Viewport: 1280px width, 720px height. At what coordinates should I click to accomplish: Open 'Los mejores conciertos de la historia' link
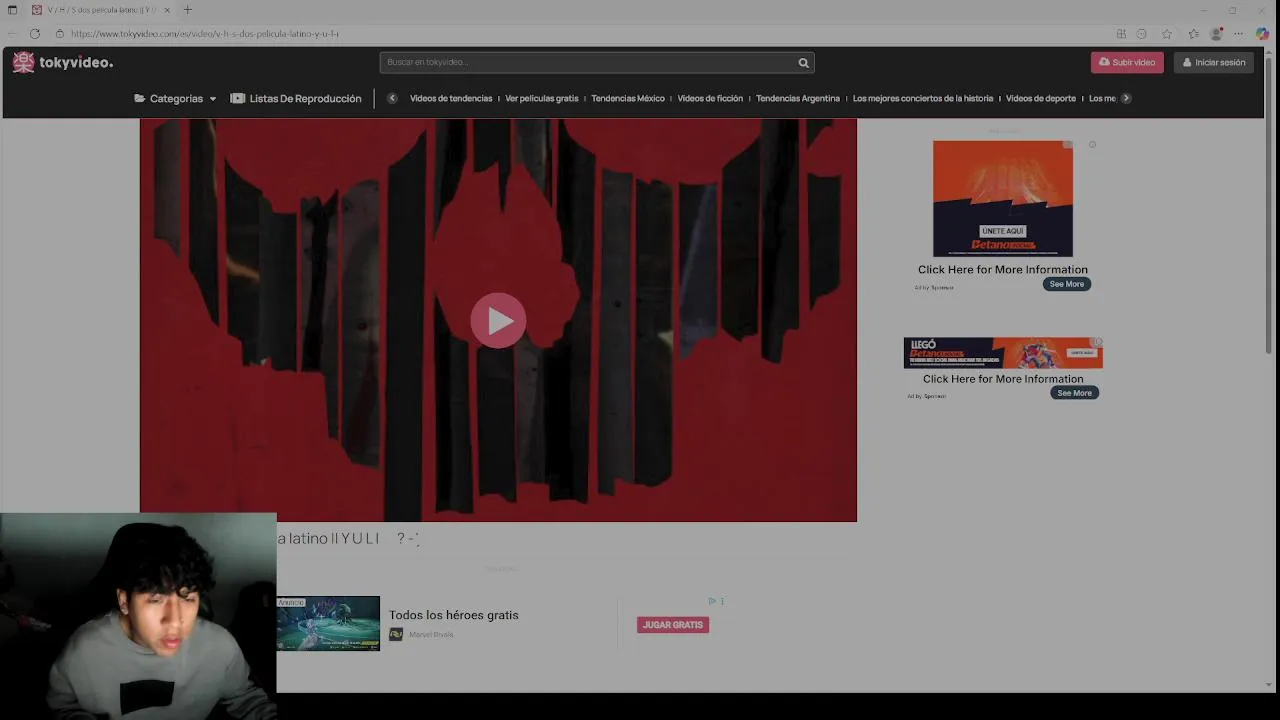923,98
